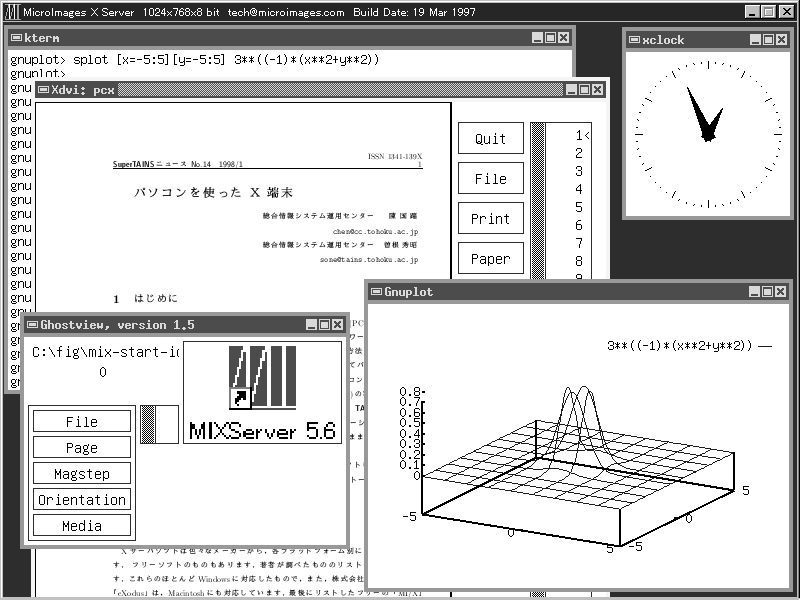Click the plot legend 3**((-1)*(x**2+y**2))

coord(680,345)
